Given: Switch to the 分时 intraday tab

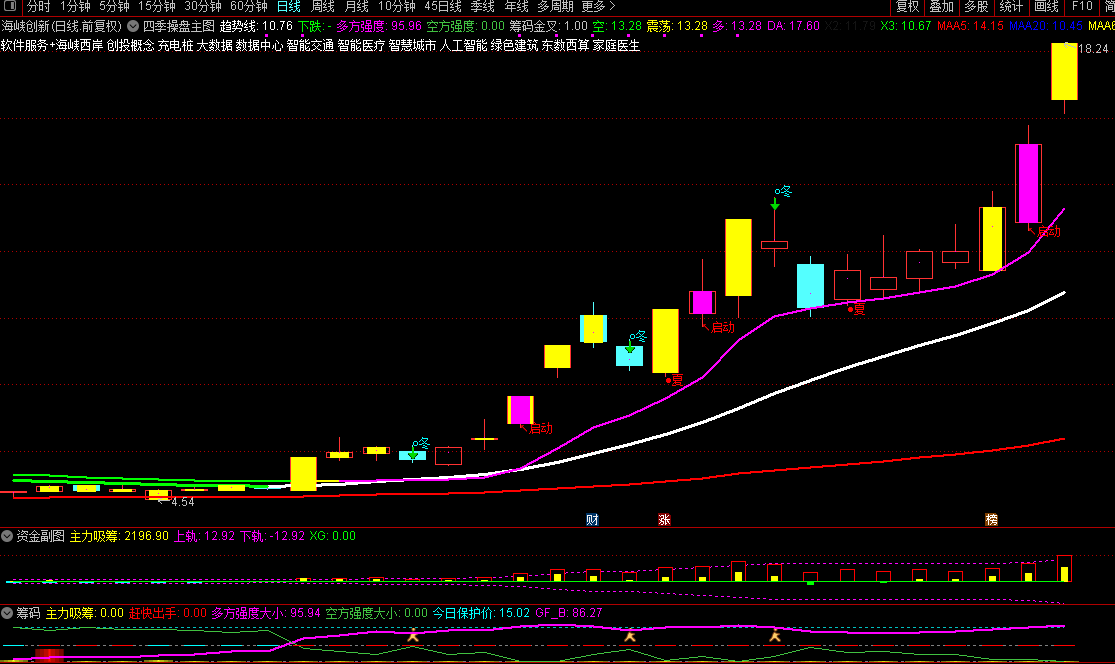Looking at the screenshot, I should pos(38,6).
